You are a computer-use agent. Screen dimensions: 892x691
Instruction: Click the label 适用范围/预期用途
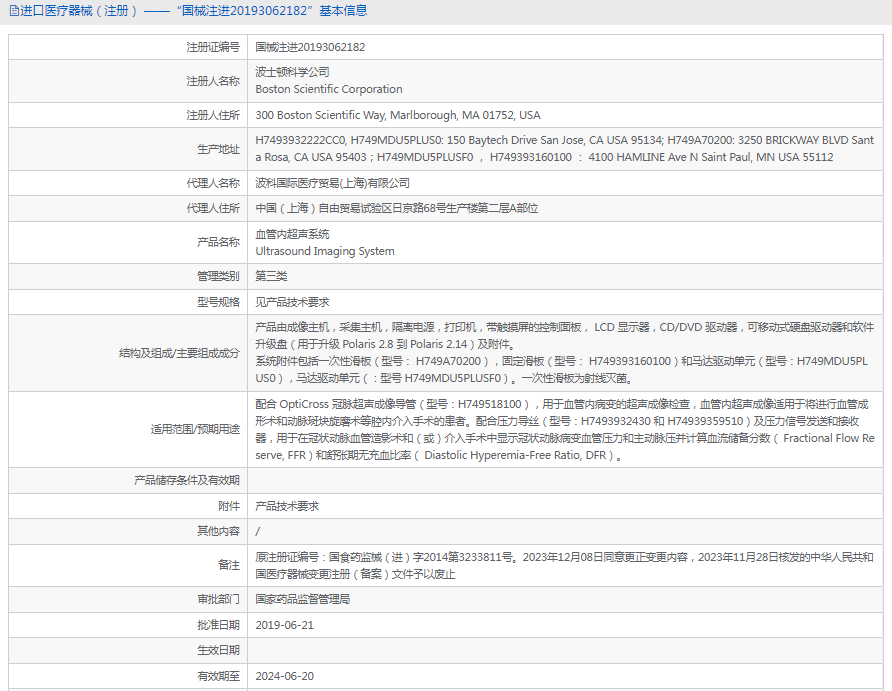coord(195,429)
